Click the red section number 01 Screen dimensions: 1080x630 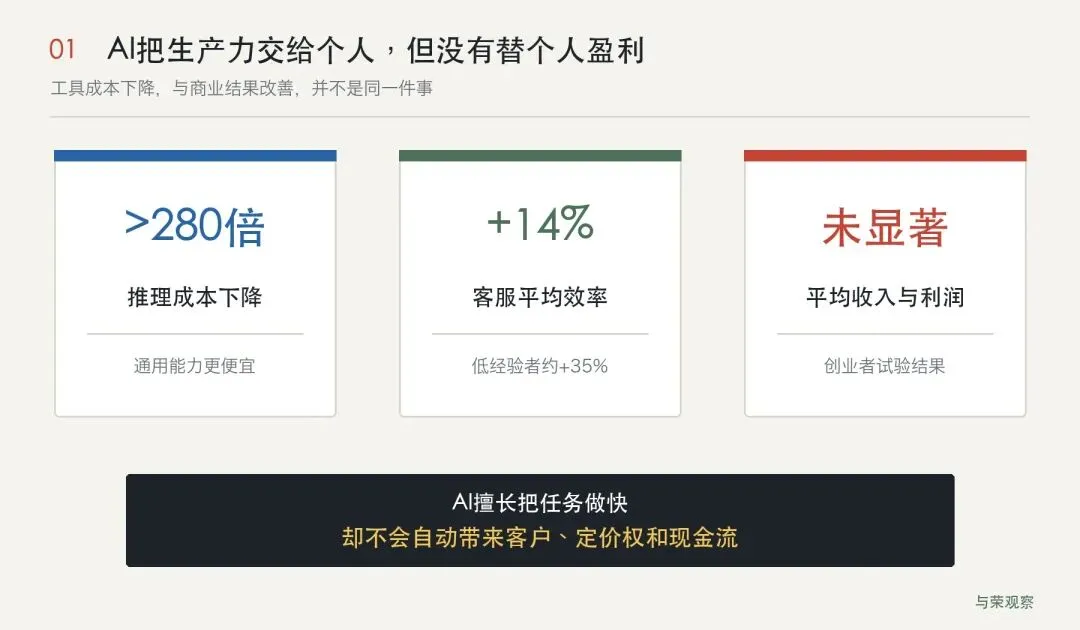61,50
